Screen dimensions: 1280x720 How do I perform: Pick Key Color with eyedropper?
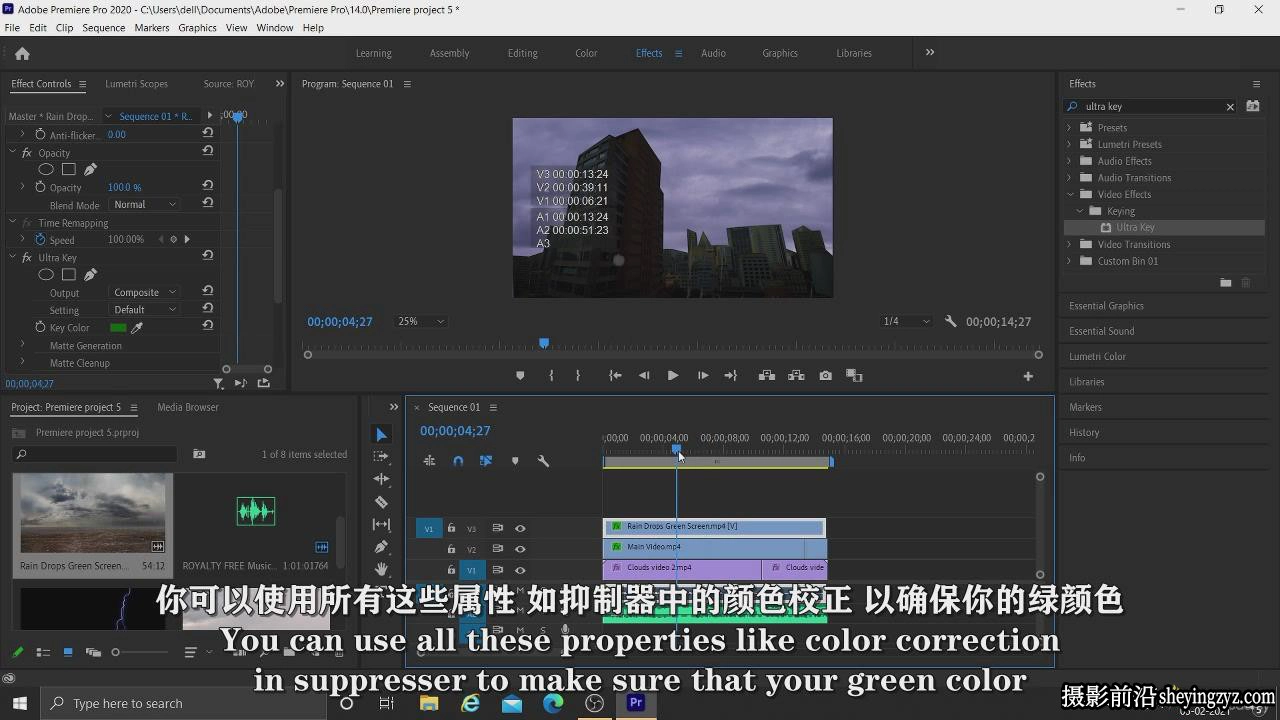pyautogui.click(x=137, y=327)
